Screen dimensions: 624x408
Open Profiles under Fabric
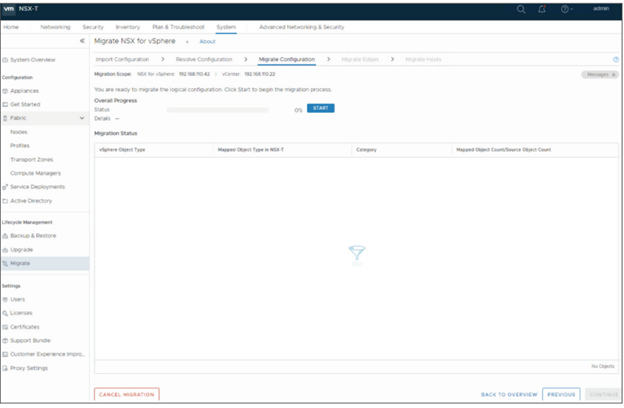20,146
